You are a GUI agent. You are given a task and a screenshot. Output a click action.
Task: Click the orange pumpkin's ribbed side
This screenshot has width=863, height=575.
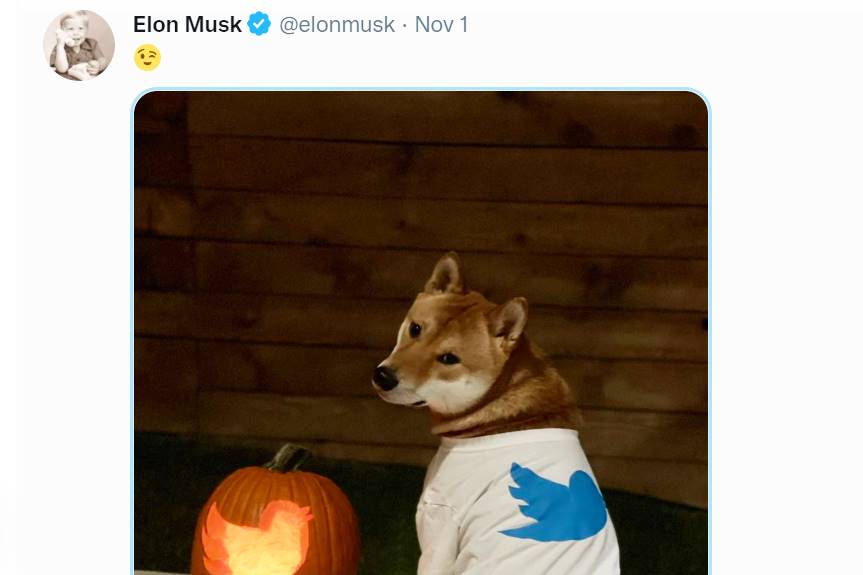pyautogui.click(x=333, y=528)
